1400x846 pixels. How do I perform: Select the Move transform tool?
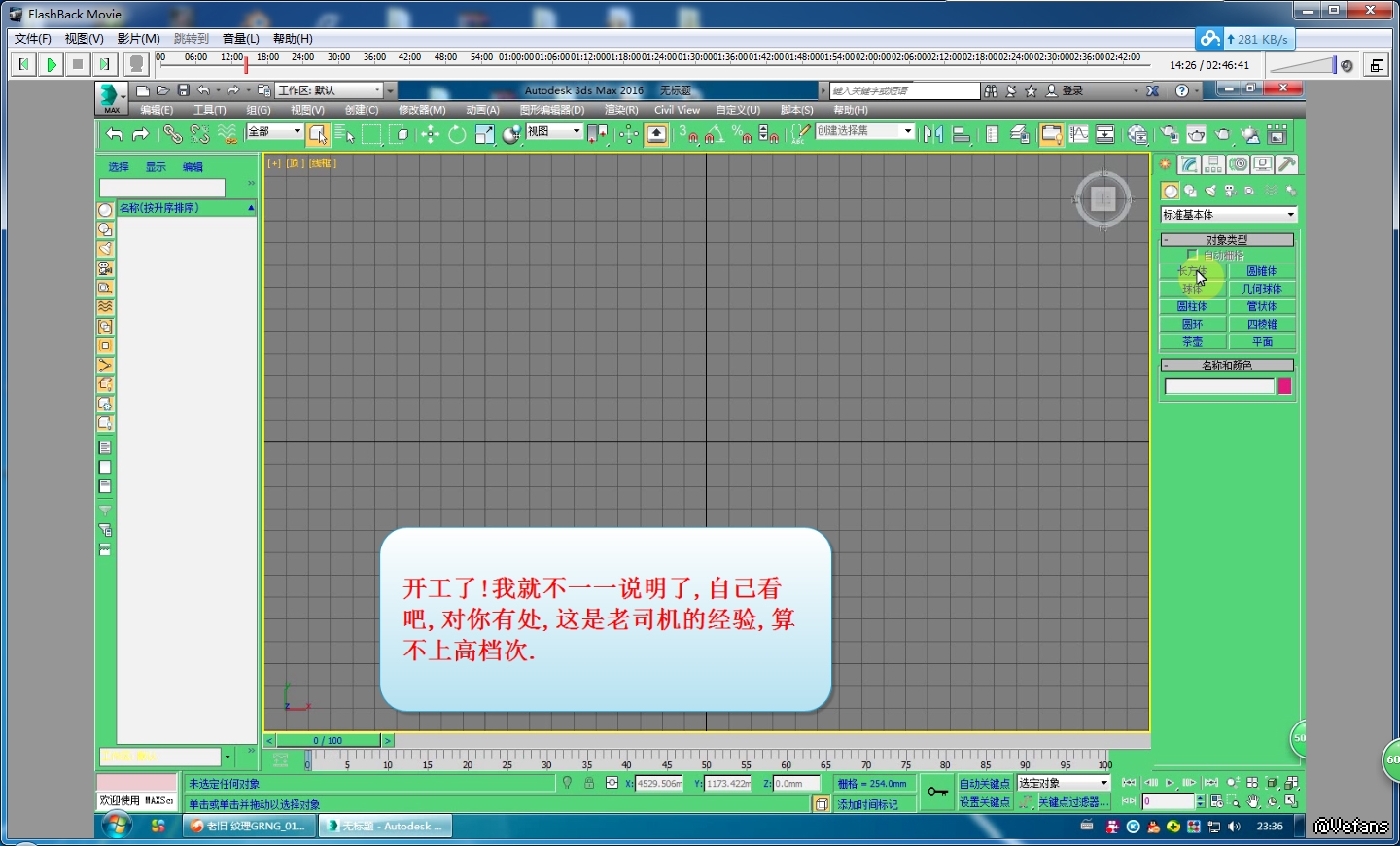click(x=430, y=135)
